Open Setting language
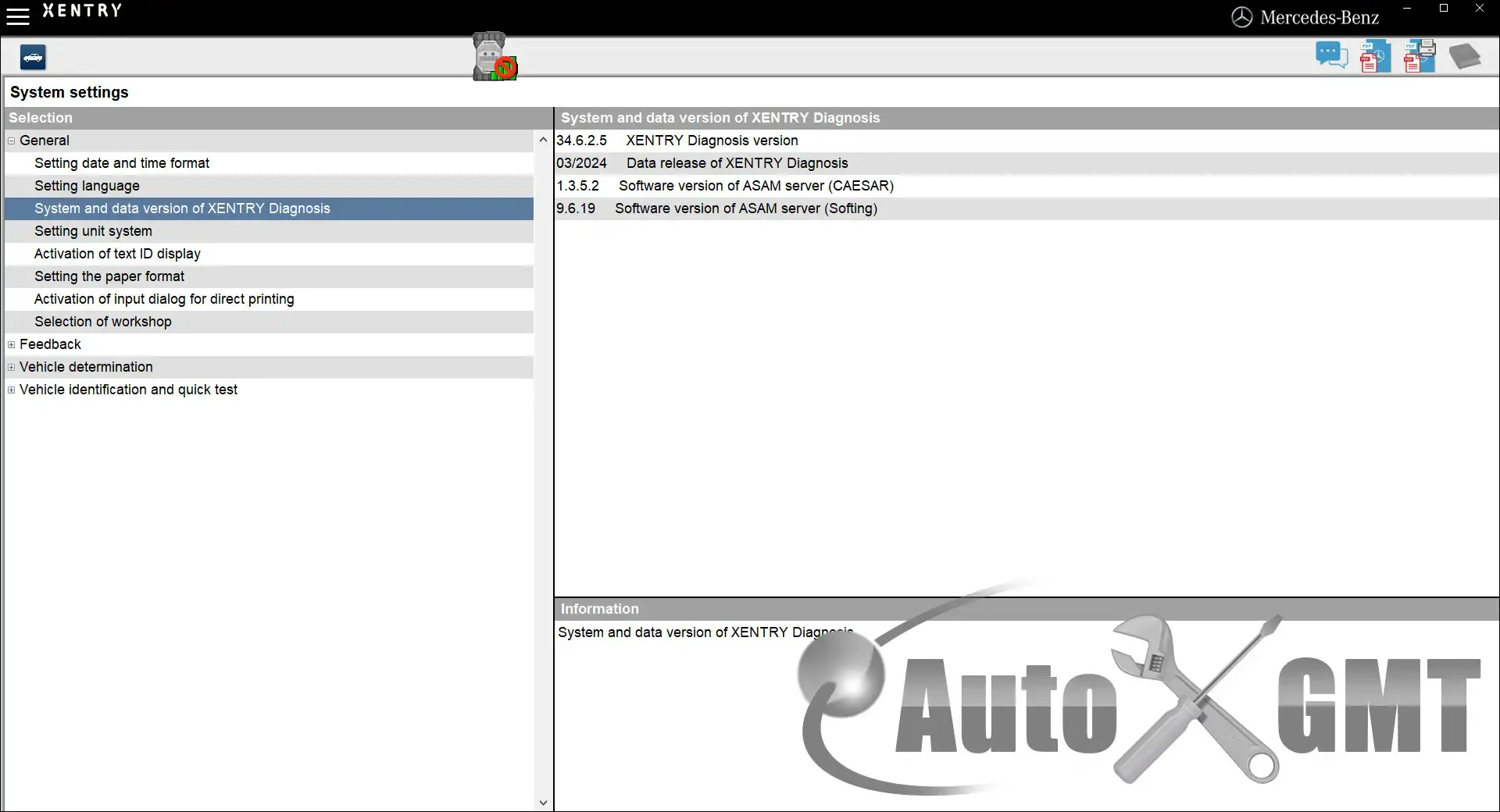 pyautogui.click(x=86, y=186)
